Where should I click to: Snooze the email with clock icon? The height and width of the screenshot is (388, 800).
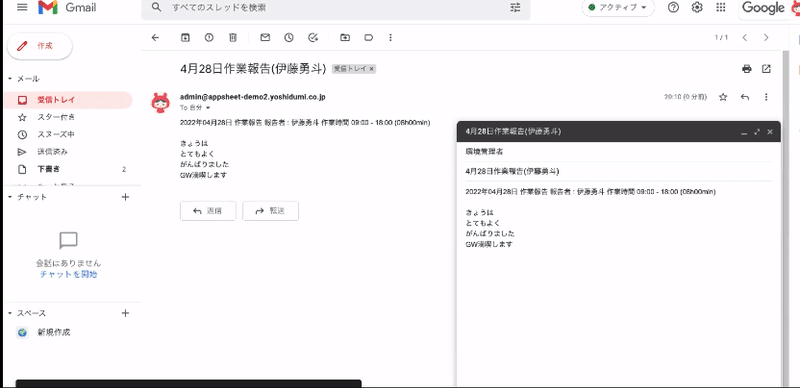[289, 37]
